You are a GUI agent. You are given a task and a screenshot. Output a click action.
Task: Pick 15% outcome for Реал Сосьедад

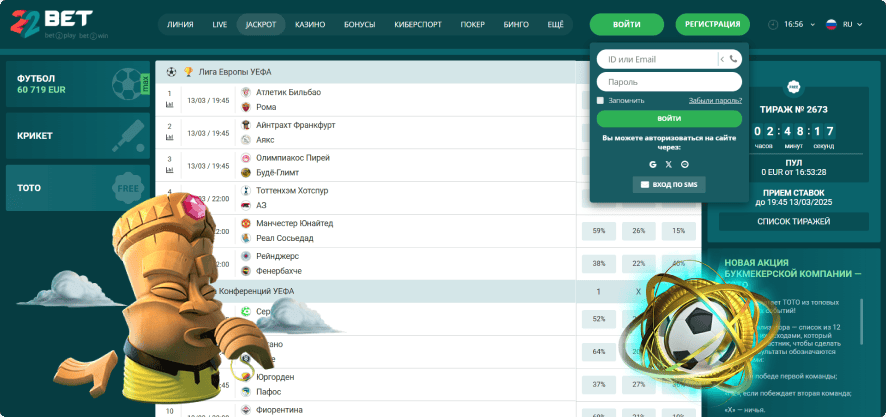679,231
